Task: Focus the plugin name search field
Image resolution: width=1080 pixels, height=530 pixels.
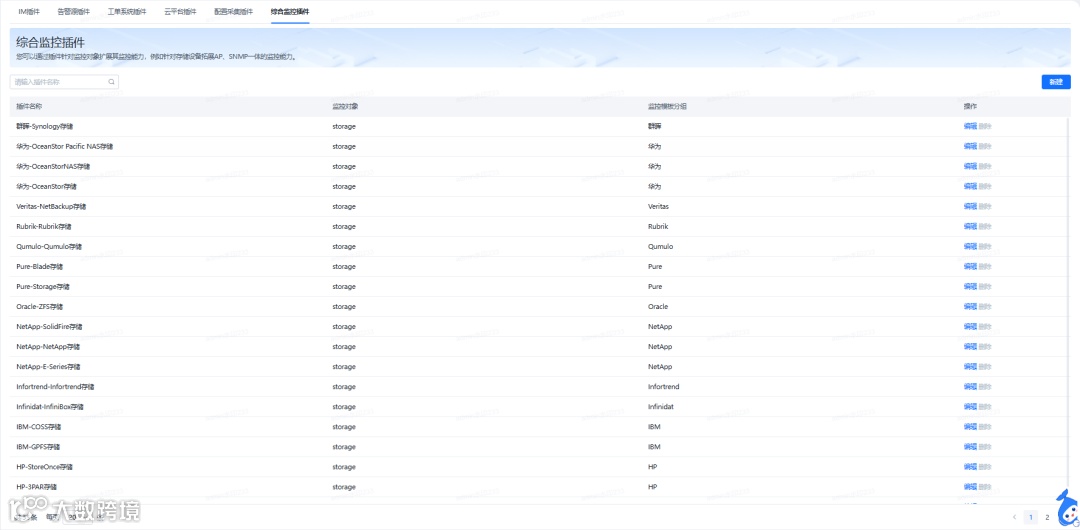Action: pos(64,82)
